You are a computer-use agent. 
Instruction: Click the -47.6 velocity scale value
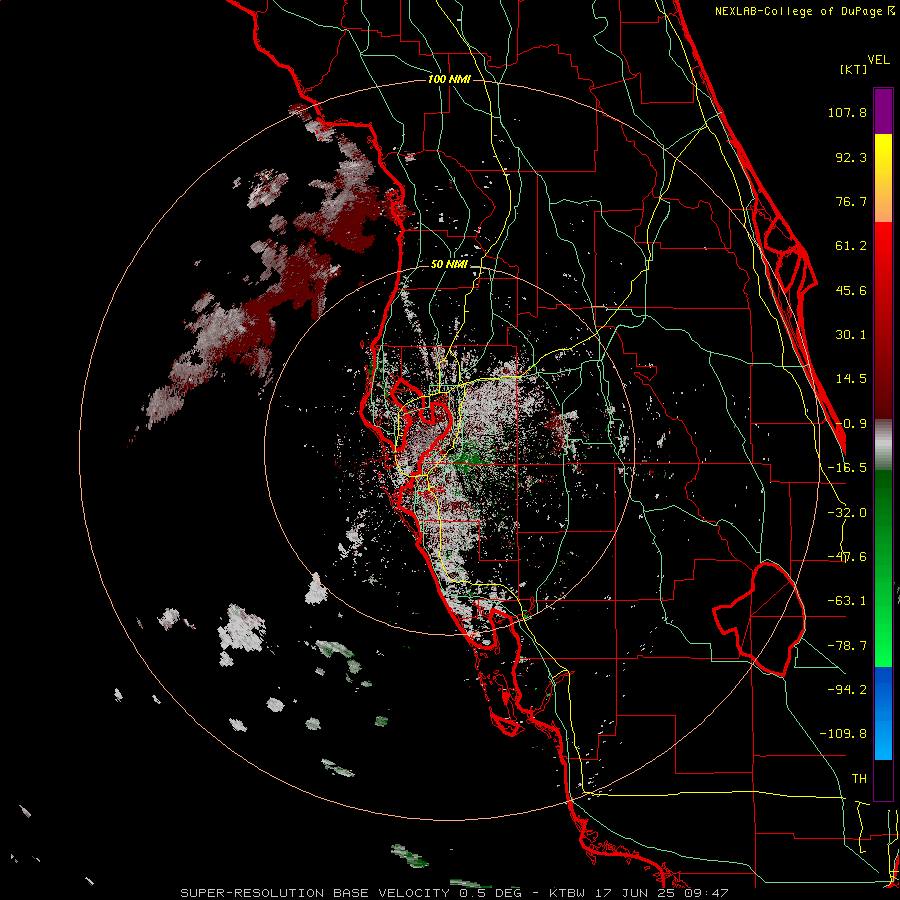point(847,557)
